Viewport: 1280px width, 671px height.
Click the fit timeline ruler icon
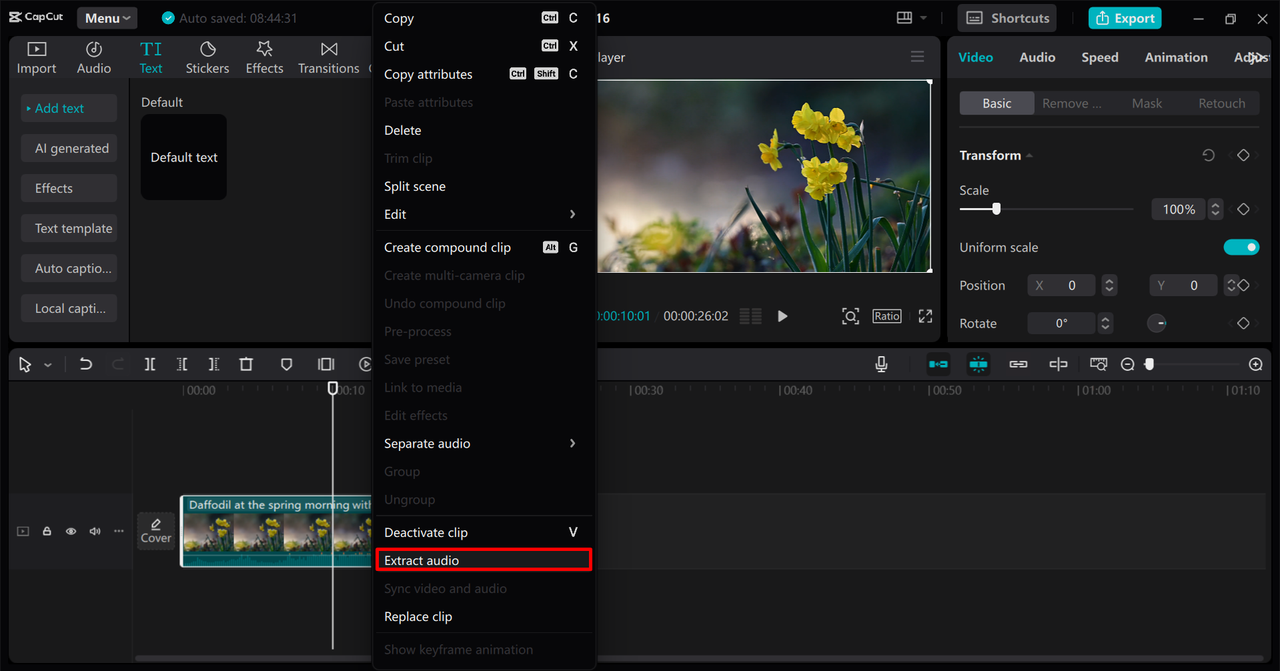point(1099,364)
